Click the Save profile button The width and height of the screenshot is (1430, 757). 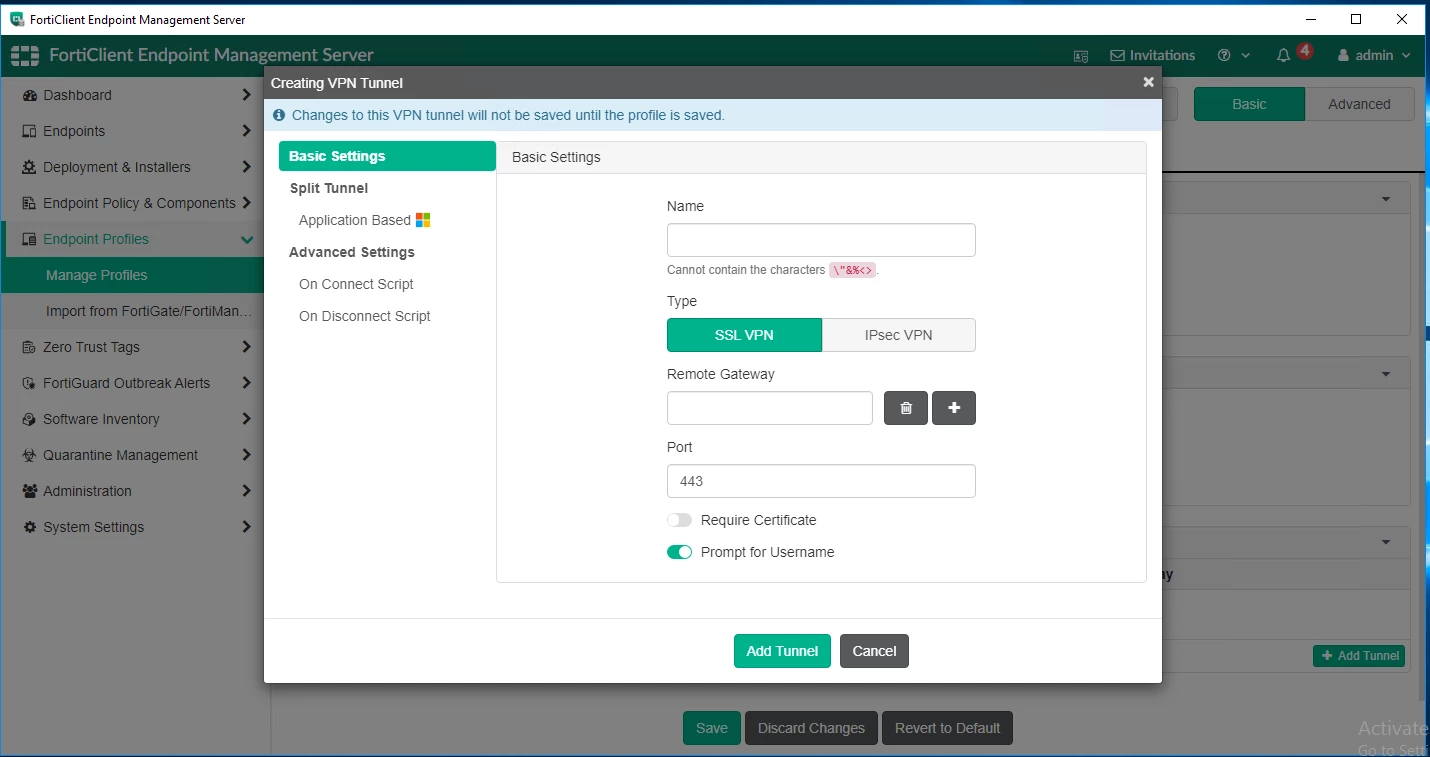(x=712, y=728)
